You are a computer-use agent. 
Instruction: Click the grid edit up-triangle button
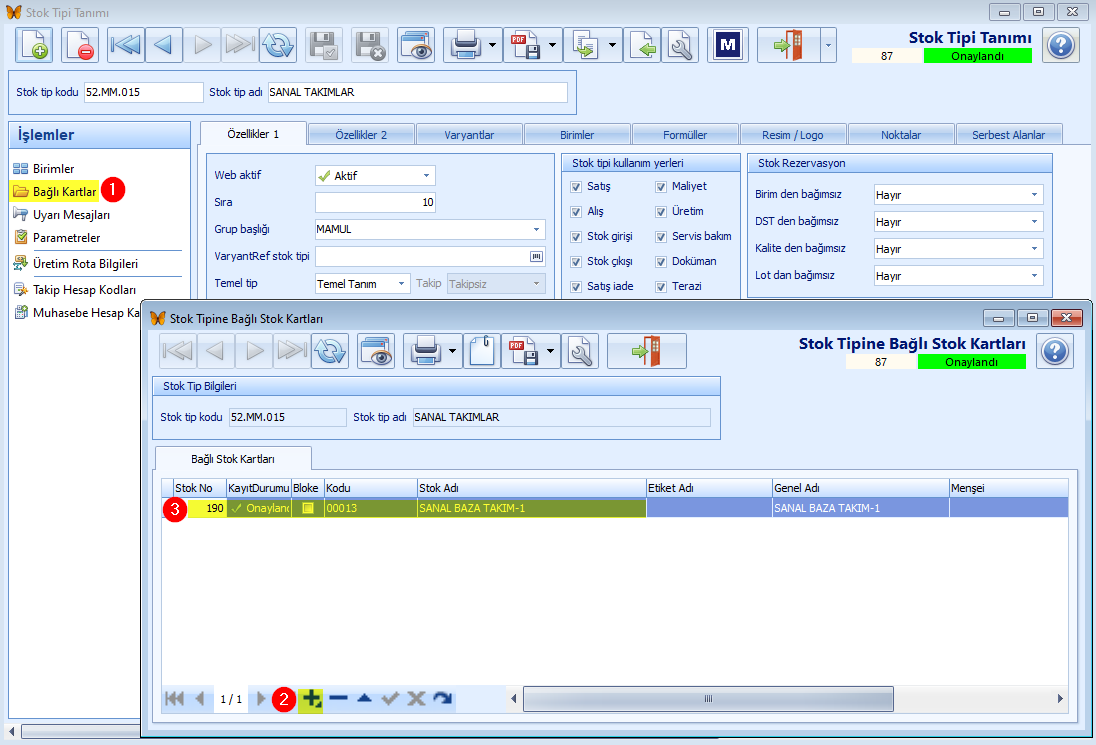(x=364, y=698)
